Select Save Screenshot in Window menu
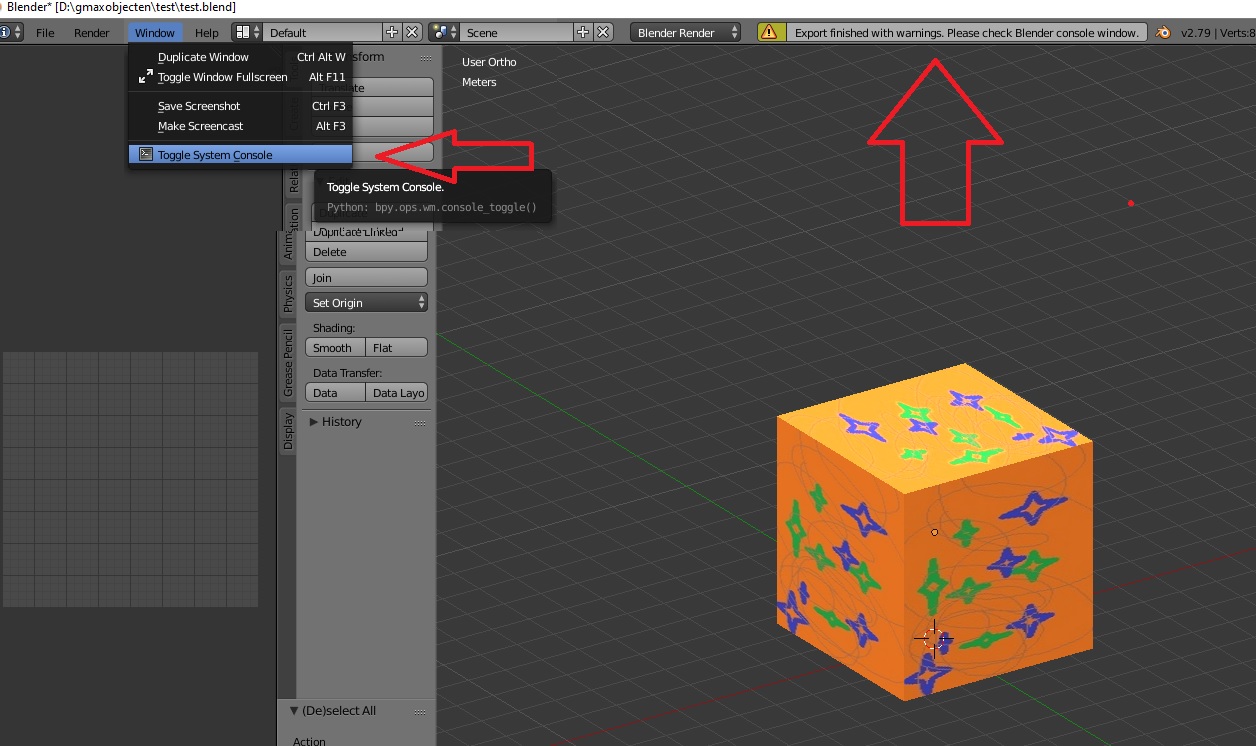Screen dimensions: 1256x746 [240, 105]
